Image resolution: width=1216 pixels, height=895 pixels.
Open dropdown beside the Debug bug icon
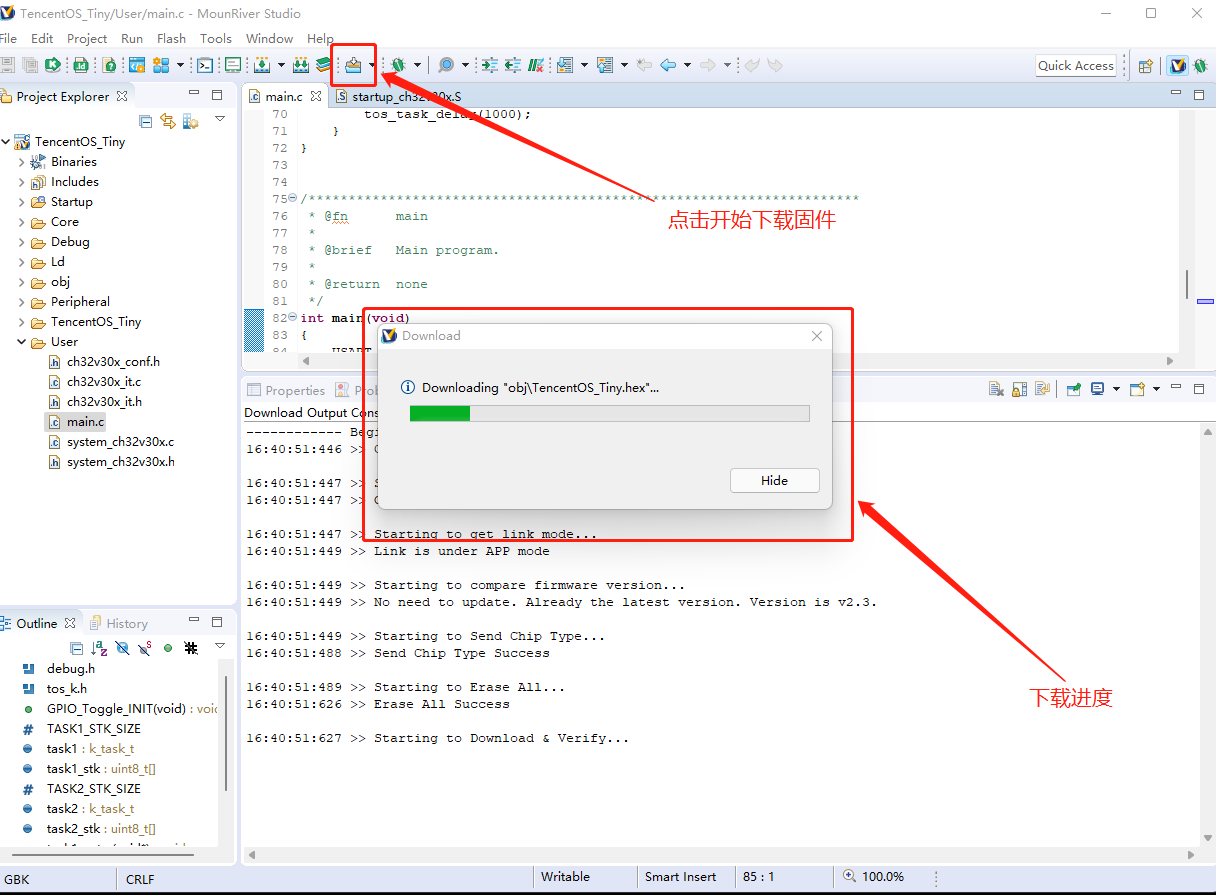(417, 65)
